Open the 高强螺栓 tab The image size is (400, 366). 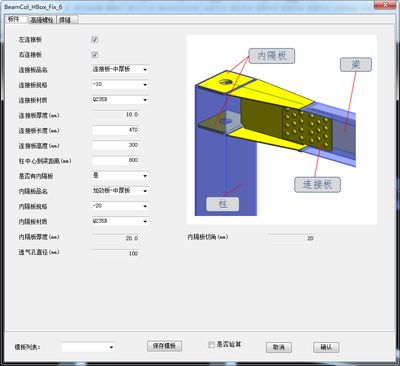point(42,20)
